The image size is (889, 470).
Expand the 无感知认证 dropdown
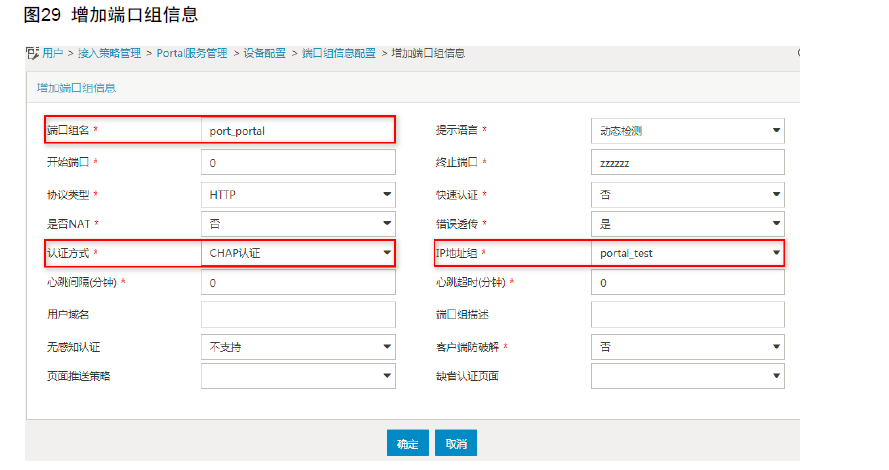[x=298, y=347]
